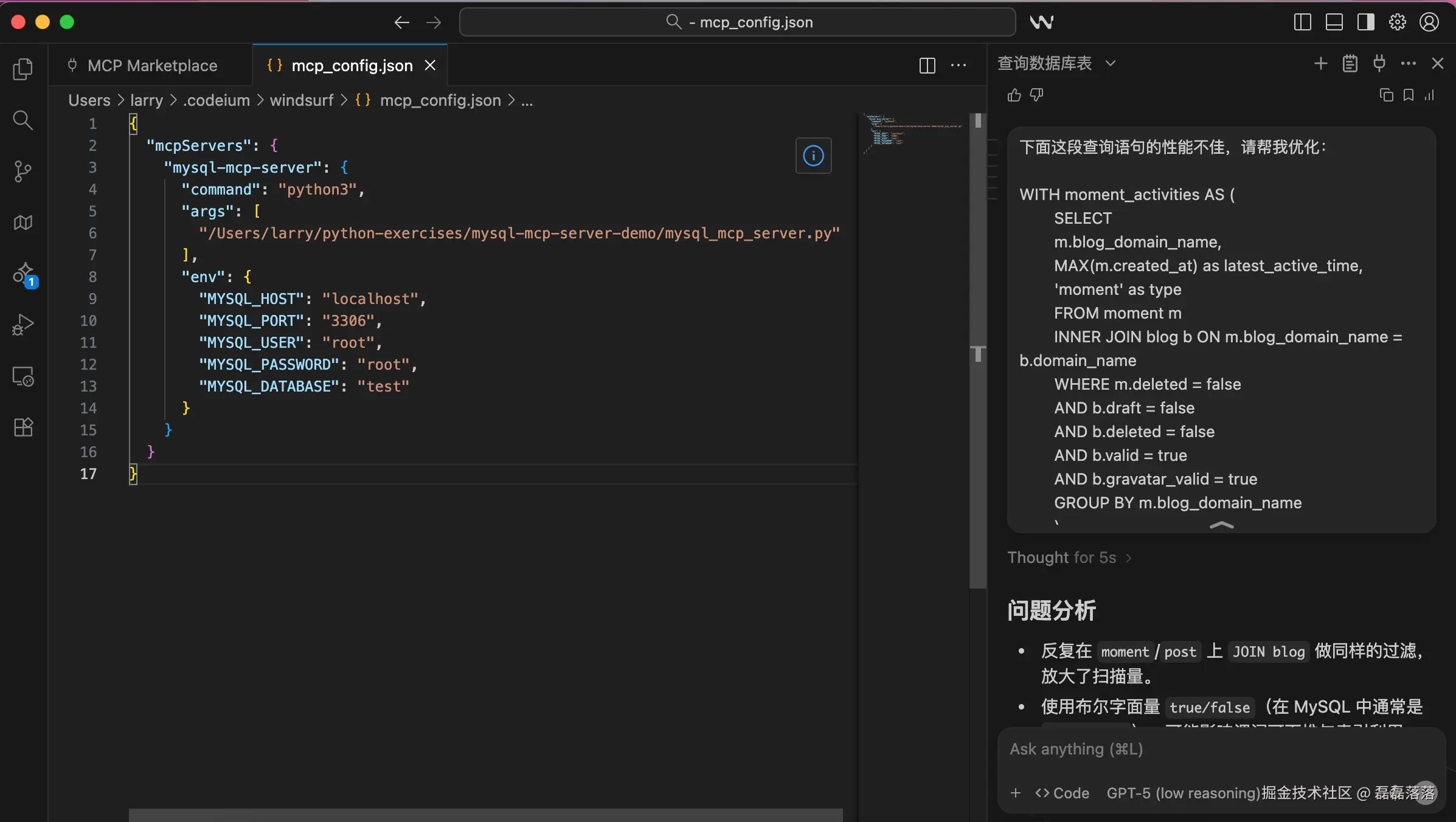Switch to the MCP Marketplace tab
The height and width of the screenshot is (822, 1456).
[x=151, y=65]
